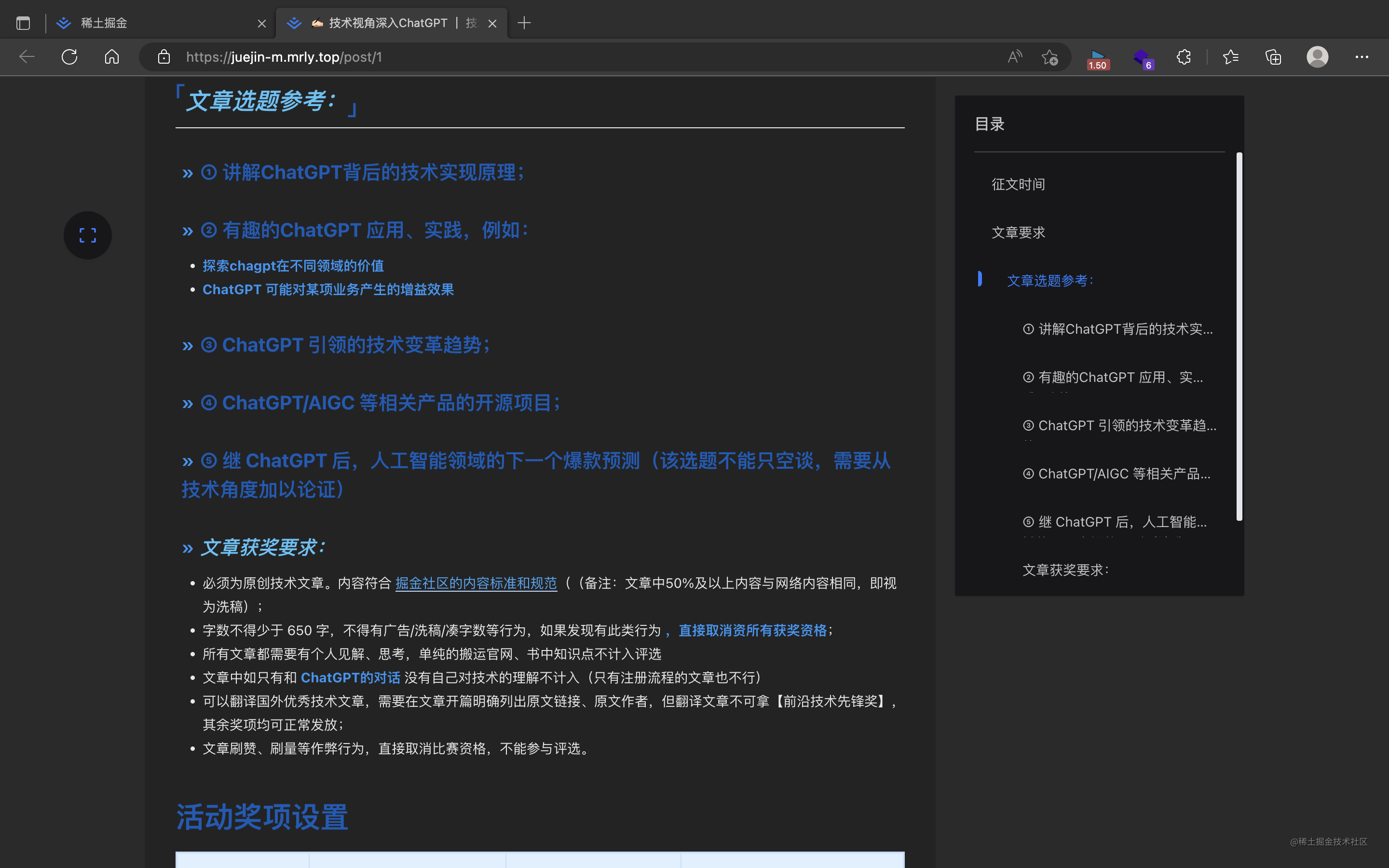
Task: Select 文章选题参考 in the table of contents
Action: (x=1051, y=281)
